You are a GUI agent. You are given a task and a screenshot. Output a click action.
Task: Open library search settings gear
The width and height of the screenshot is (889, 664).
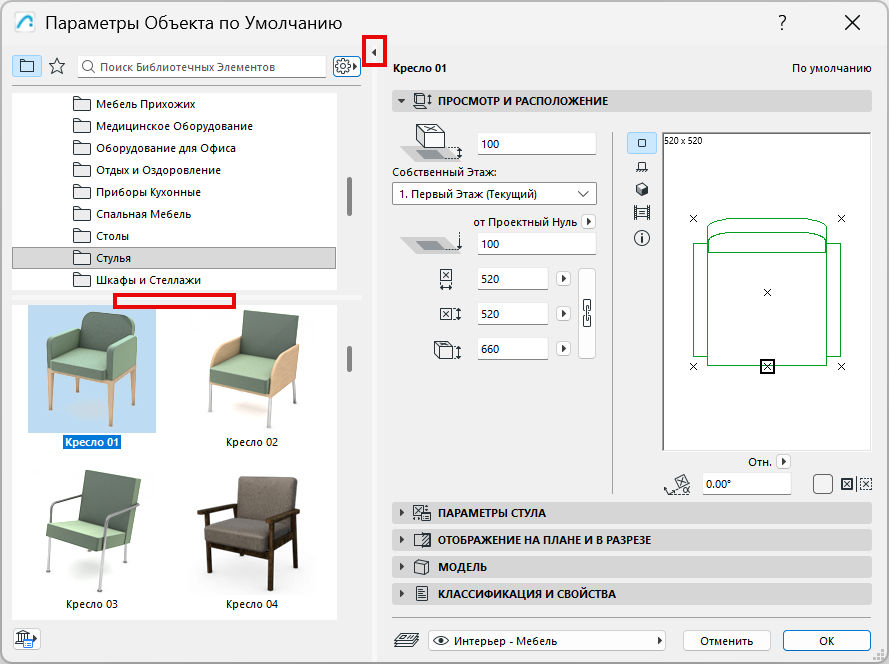point(346,66)
